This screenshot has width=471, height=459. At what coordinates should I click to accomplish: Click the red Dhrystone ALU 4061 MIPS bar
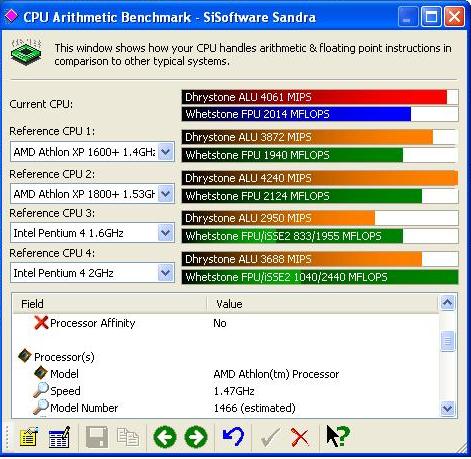(x=320, y=97)
